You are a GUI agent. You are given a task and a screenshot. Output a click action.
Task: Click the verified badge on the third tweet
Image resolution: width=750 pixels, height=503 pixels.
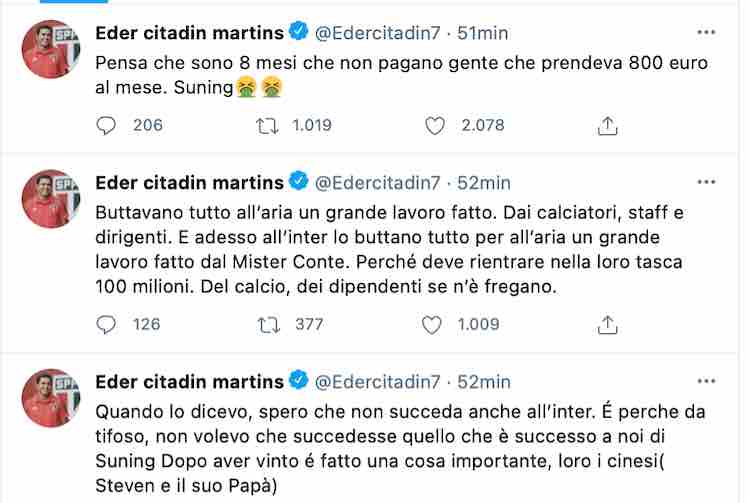click(299, 382)
